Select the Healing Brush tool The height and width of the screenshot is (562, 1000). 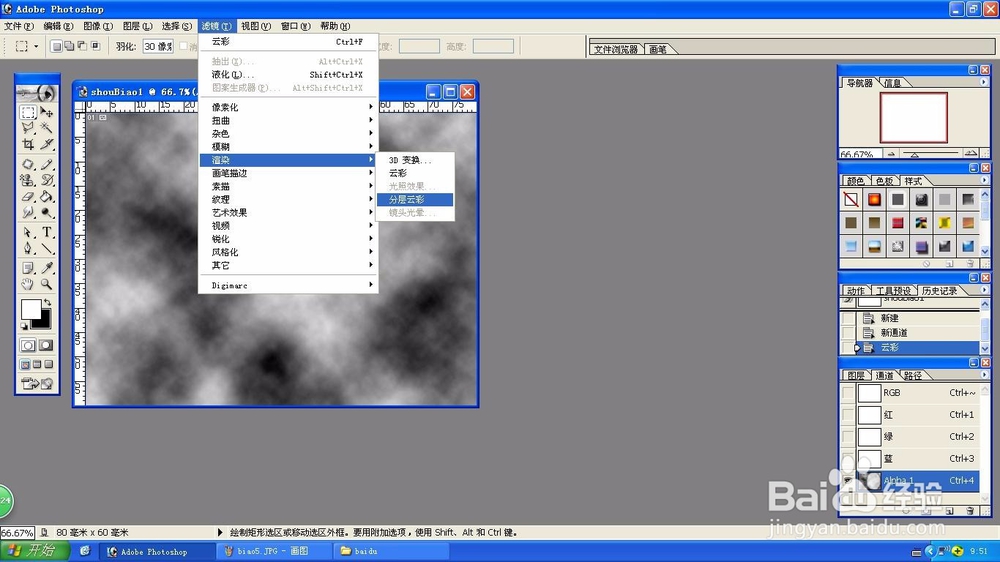click(27, 164)
